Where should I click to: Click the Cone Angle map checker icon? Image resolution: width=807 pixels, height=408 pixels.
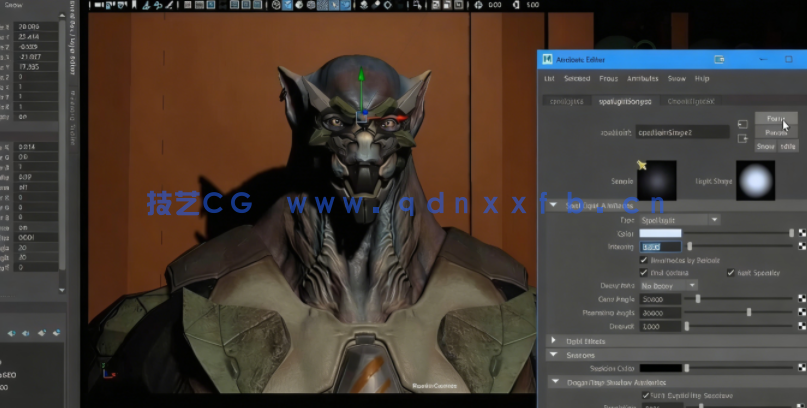(x=801, y=299)
